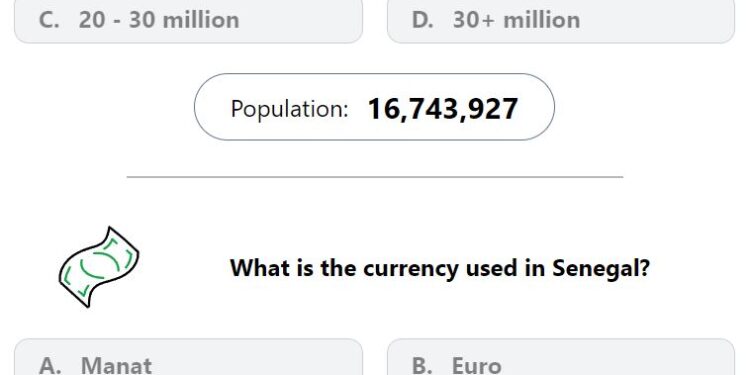The height and width of the screenshot is (375, 750).
Task: Click the Senegal currency question text
Action: [440, 268]
